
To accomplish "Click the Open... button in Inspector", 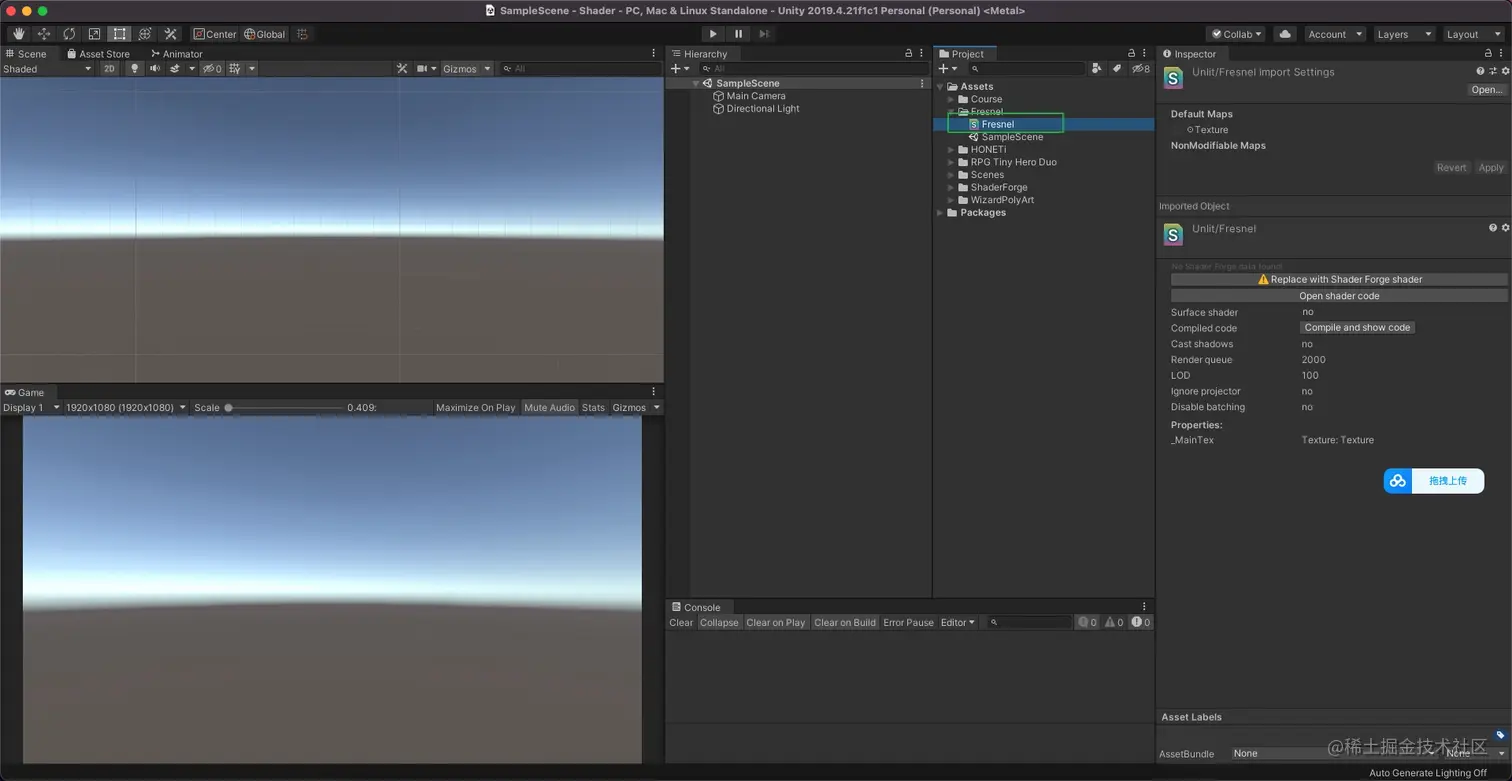I will (1486, 90).
